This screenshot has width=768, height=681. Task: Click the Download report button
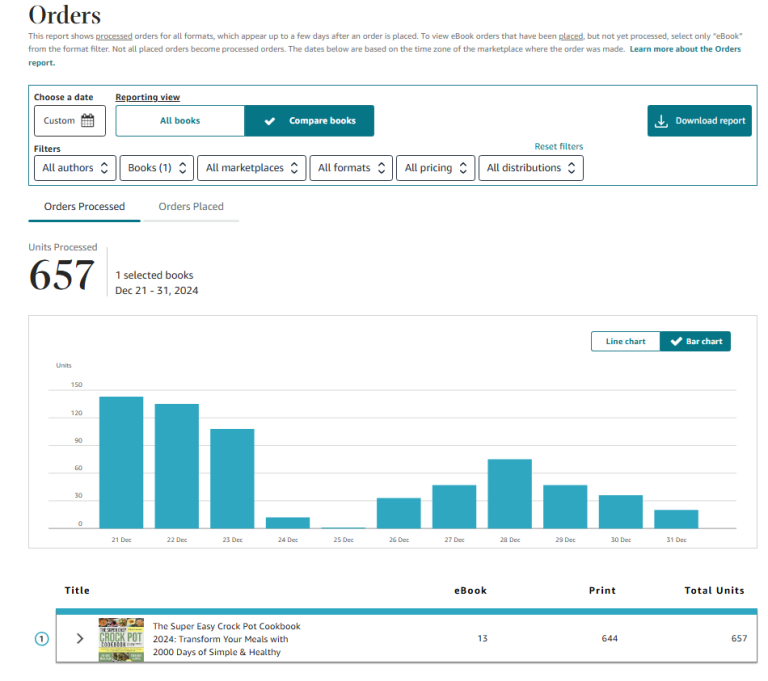[x=699, y=121]
